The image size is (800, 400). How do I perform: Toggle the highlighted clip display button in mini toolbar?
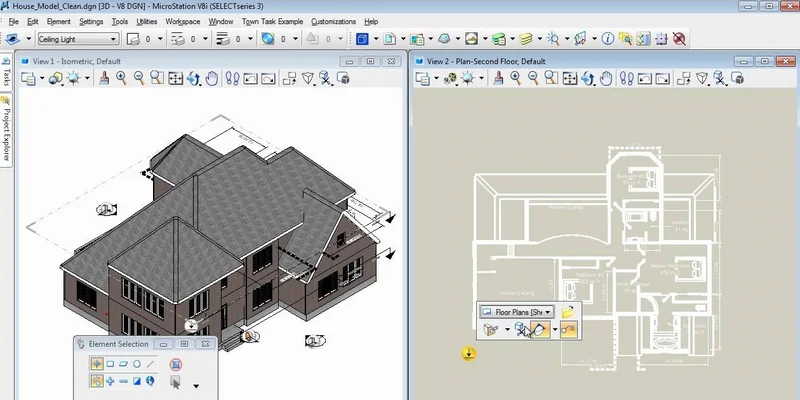point(540,330)
